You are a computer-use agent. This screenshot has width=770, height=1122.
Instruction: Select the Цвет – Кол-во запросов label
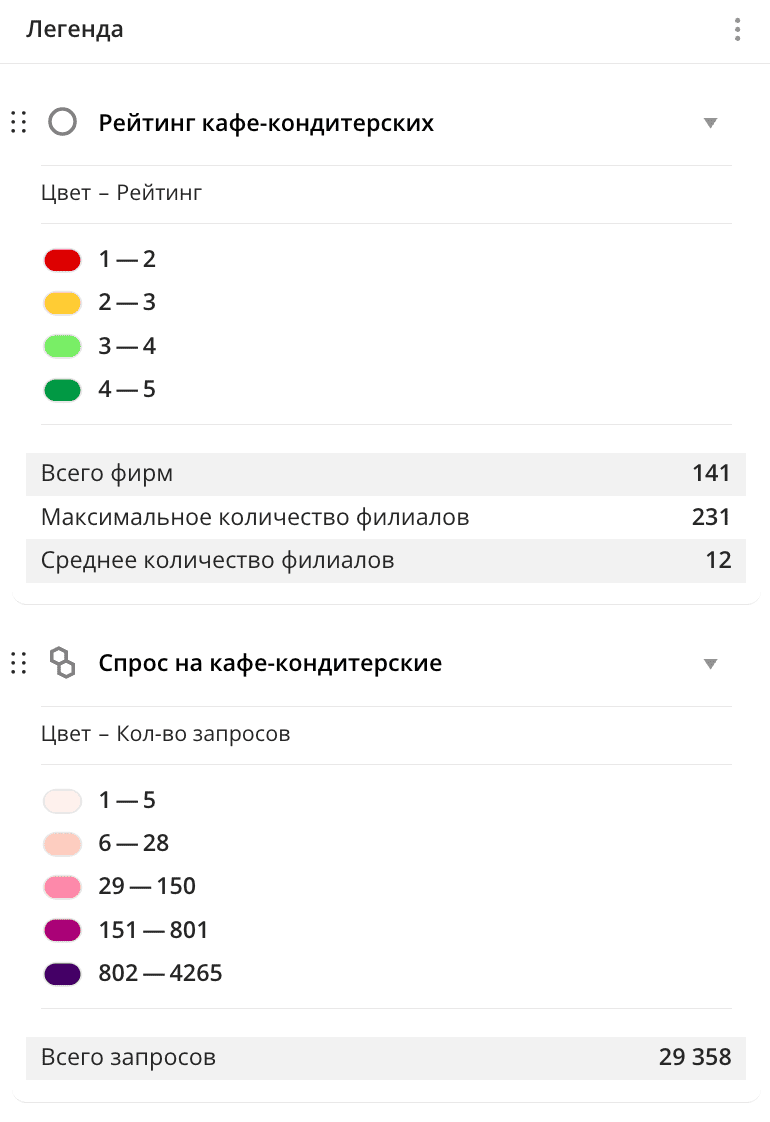[164, 733]
